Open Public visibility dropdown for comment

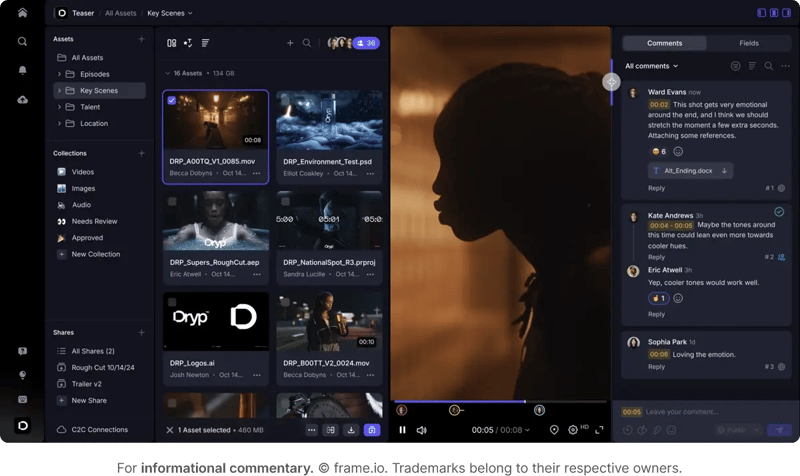738,430
